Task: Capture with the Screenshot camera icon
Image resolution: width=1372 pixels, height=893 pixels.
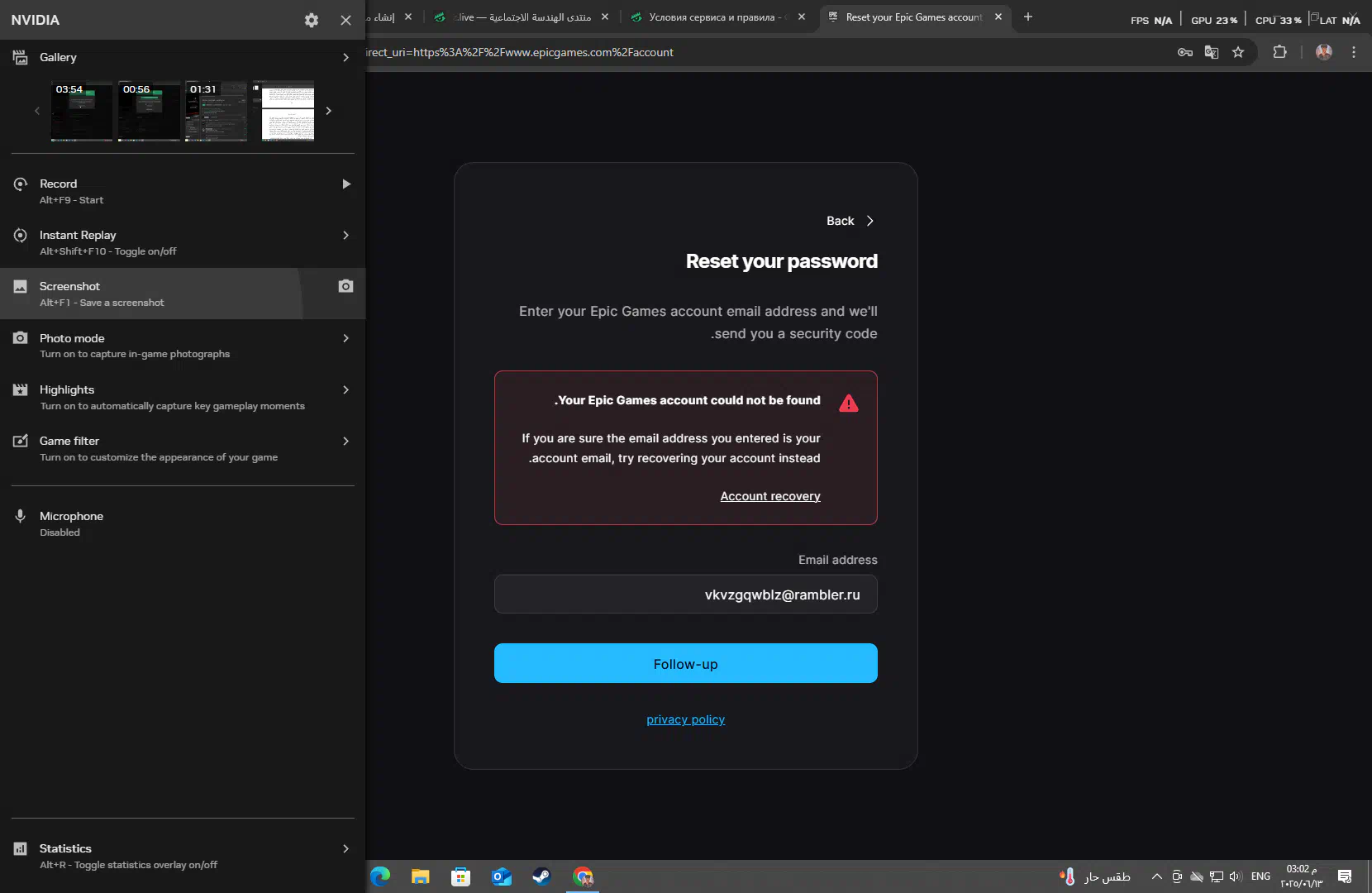Action: click(x=345, y=286)
